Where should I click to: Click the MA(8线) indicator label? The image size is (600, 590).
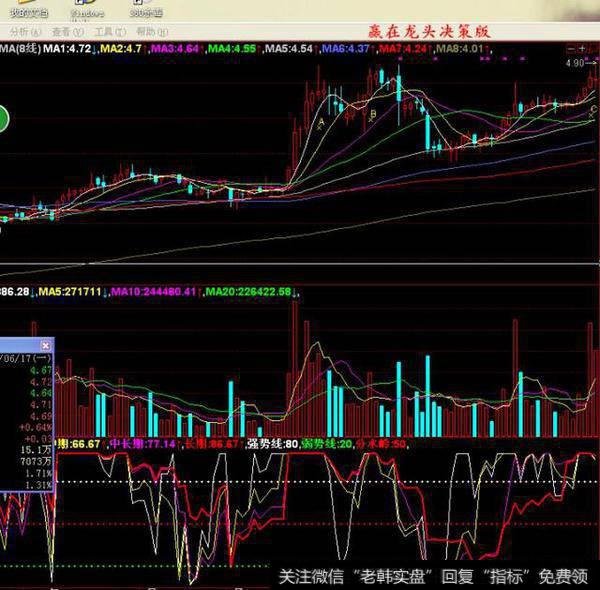(20, 49)
